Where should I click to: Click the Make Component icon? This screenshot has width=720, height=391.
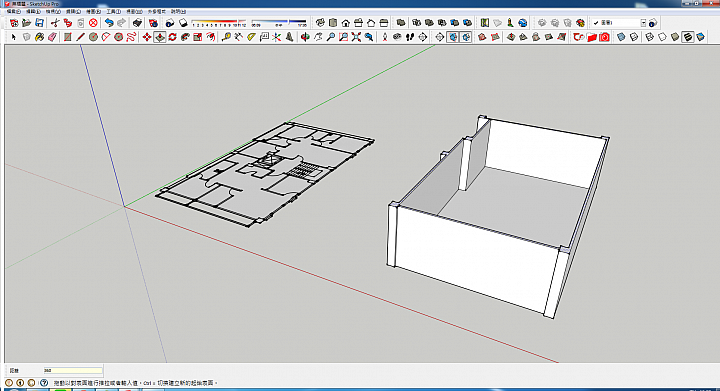click(x=27, y=37)
